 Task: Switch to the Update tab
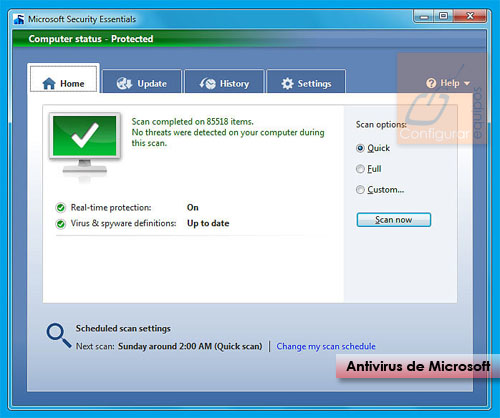click(142, 82)
